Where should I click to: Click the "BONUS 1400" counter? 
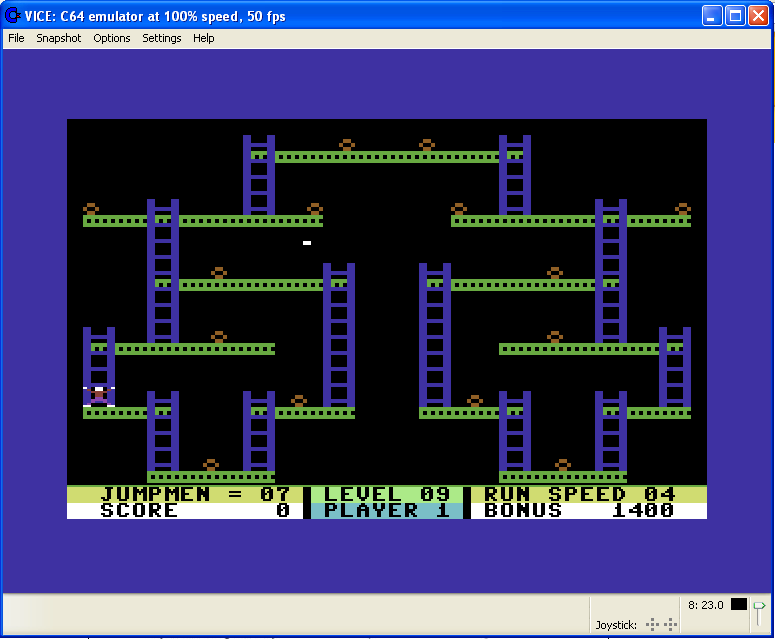point(579,510)
